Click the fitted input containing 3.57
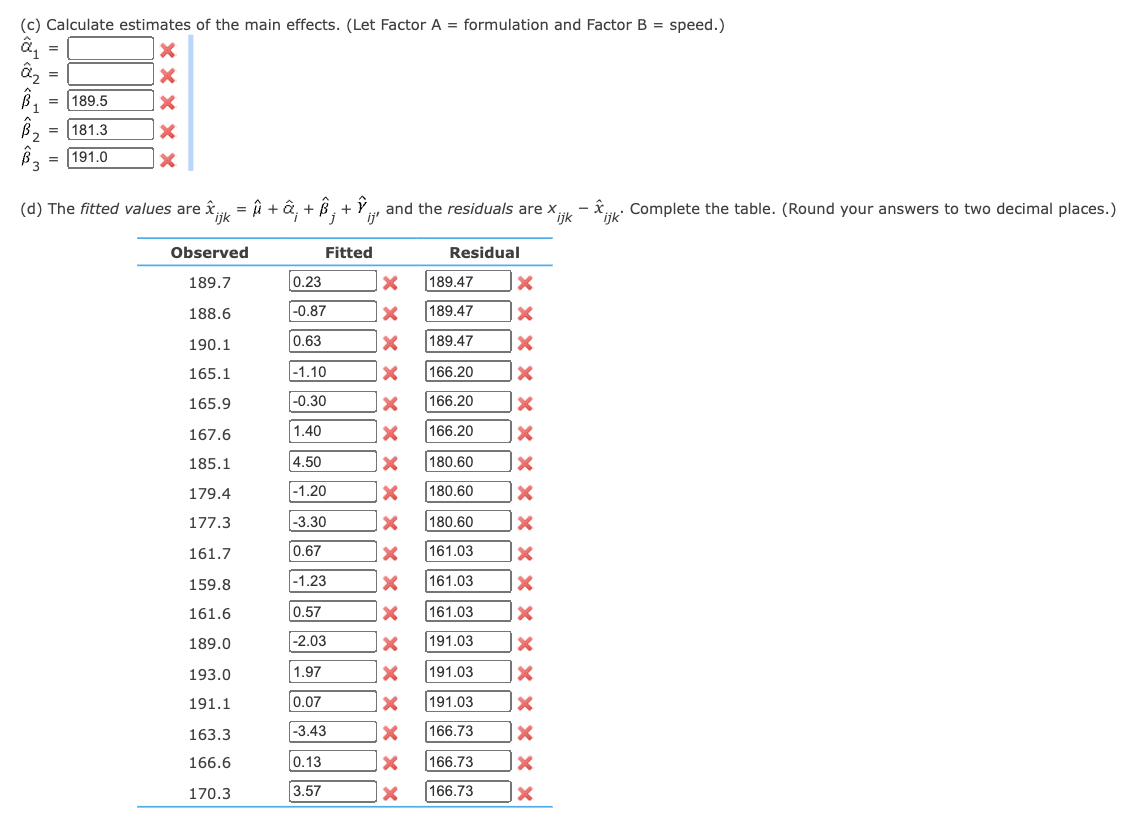This screenshot has width=1142, height=830. coord(332,791)
